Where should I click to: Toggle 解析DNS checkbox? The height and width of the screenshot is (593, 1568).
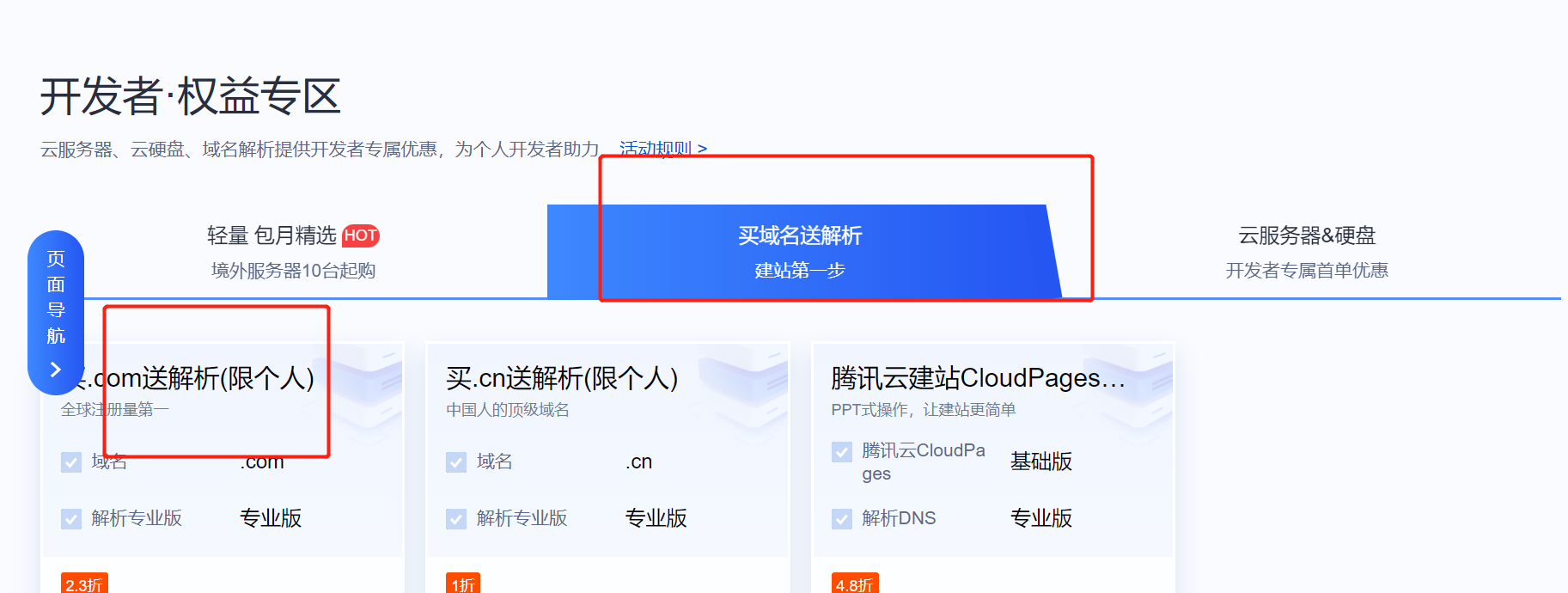tap(842, 519)
